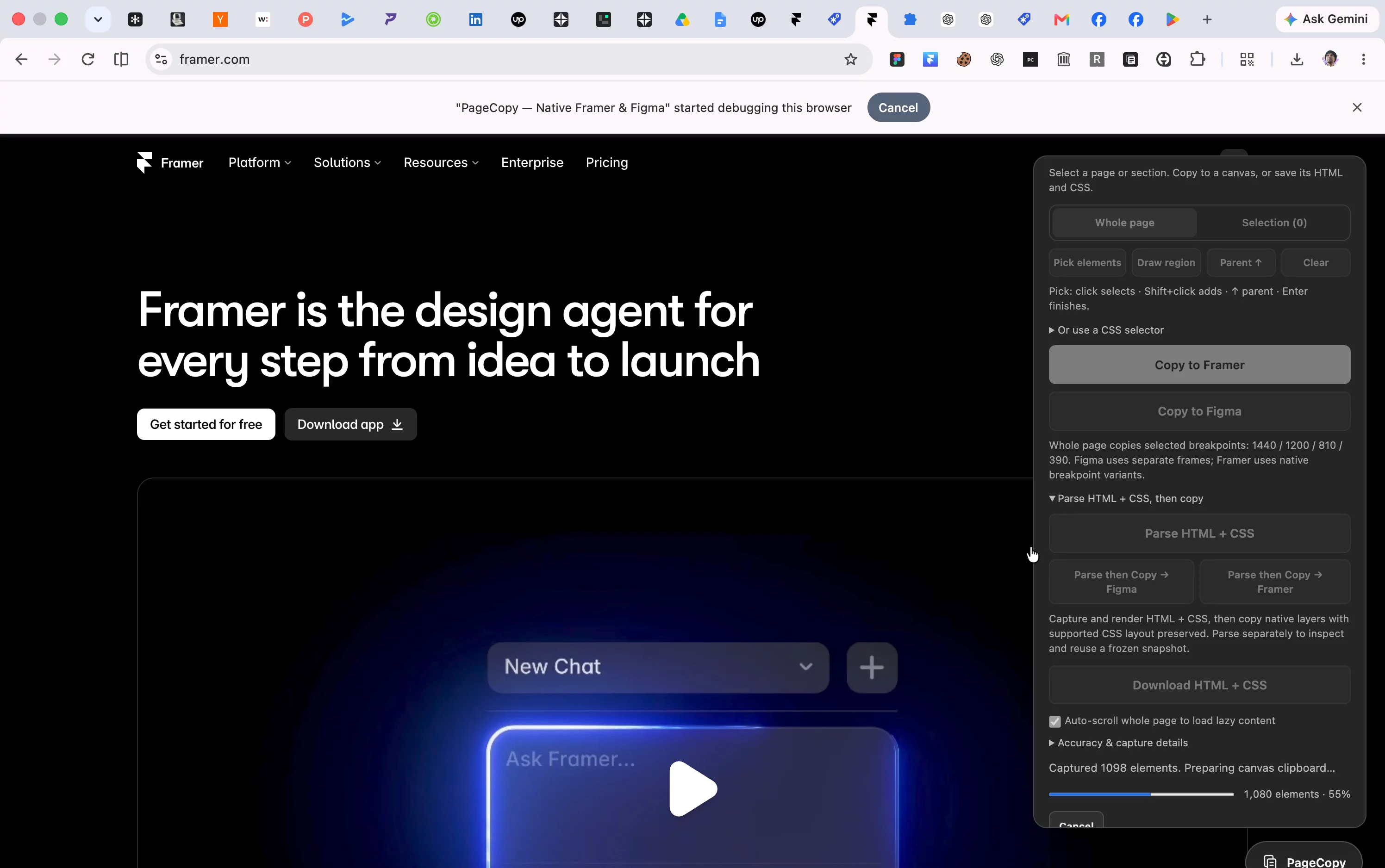
Task: Click the Copy to Framer button
Action: point(1199,365)
